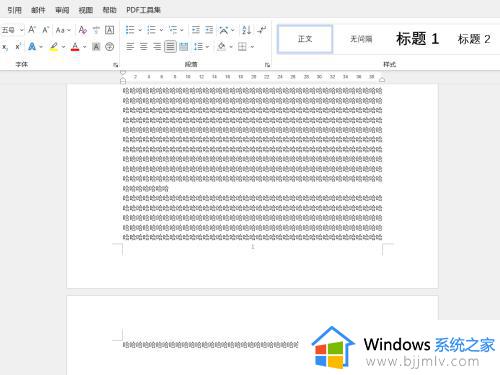
Task: Expand the highlight color dropdown arrow
Action: [63, 47]
